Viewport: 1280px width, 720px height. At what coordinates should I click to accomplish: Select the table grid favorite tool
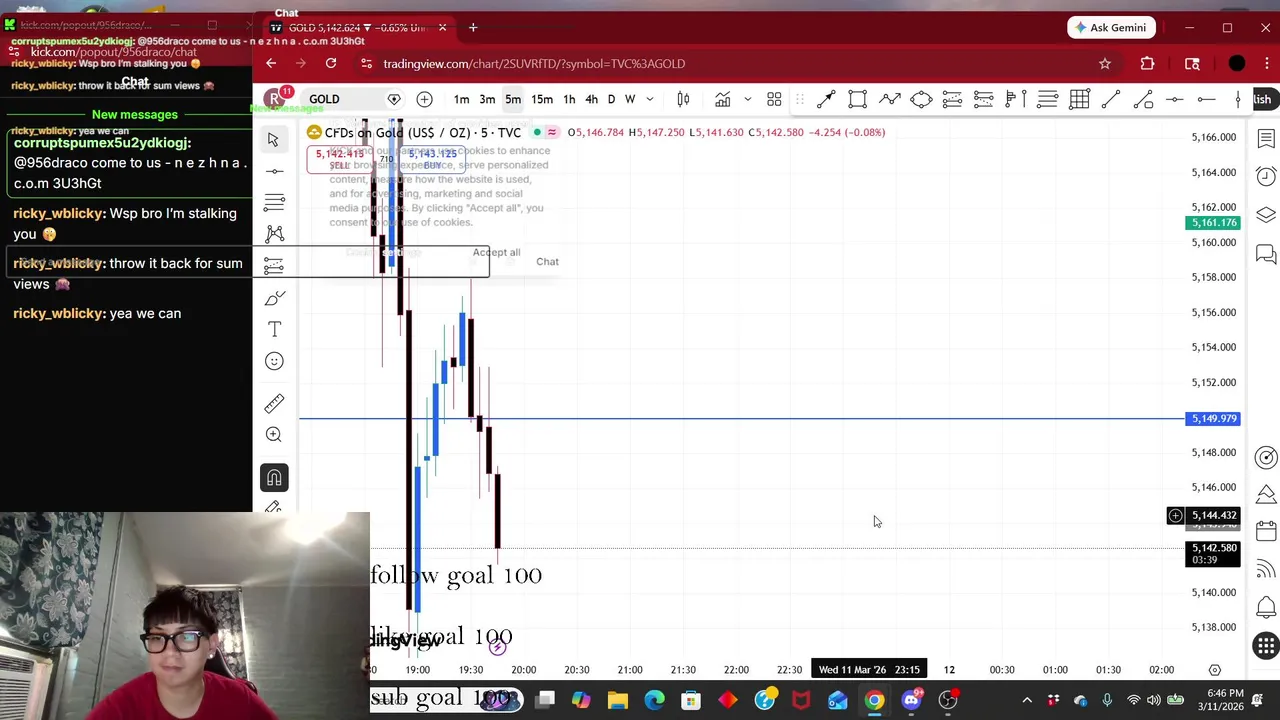(x=1079, y=99)
